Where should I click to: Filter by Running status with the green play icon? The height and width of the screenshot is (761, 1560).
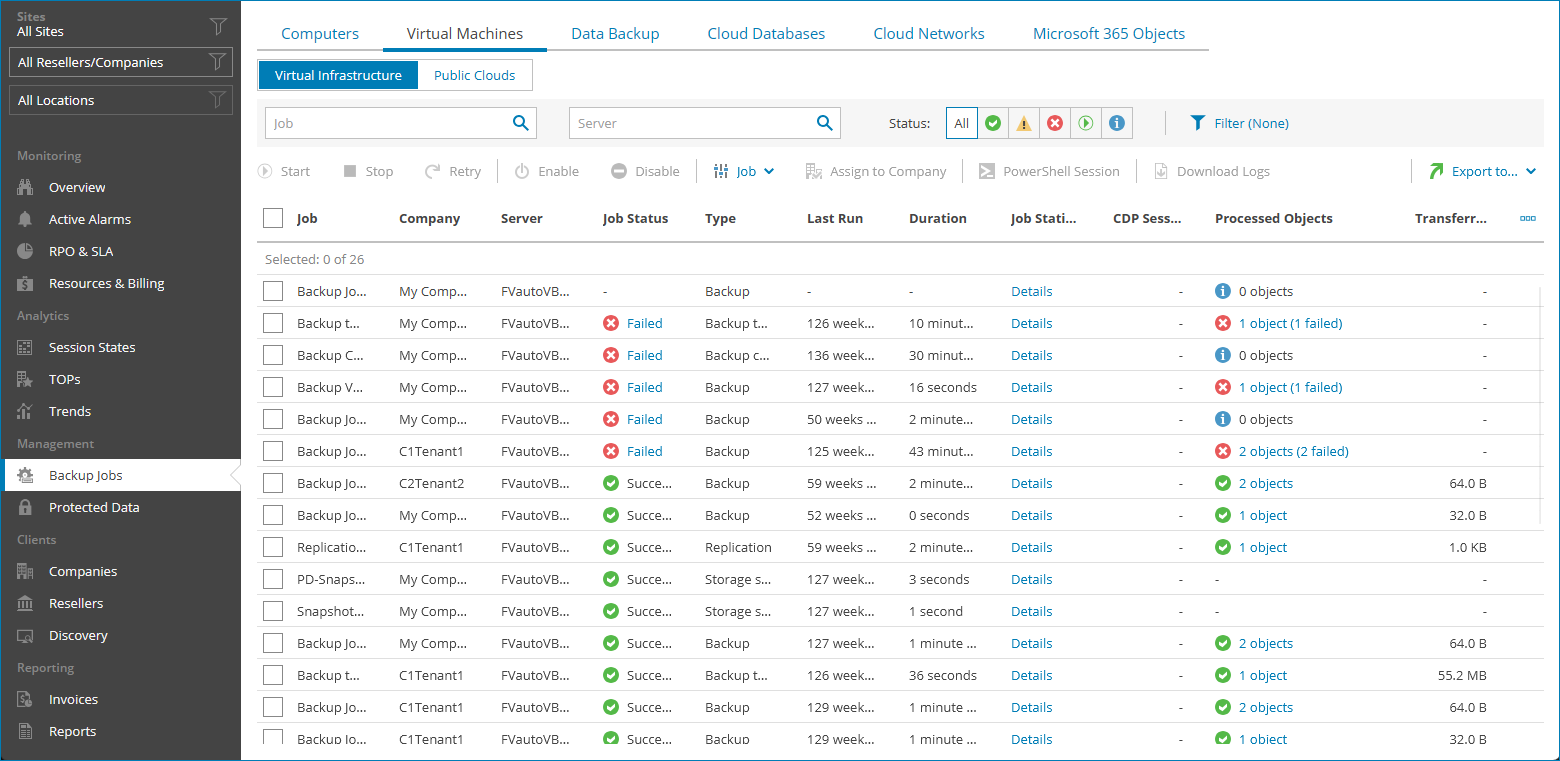(x=1086, y=123)
